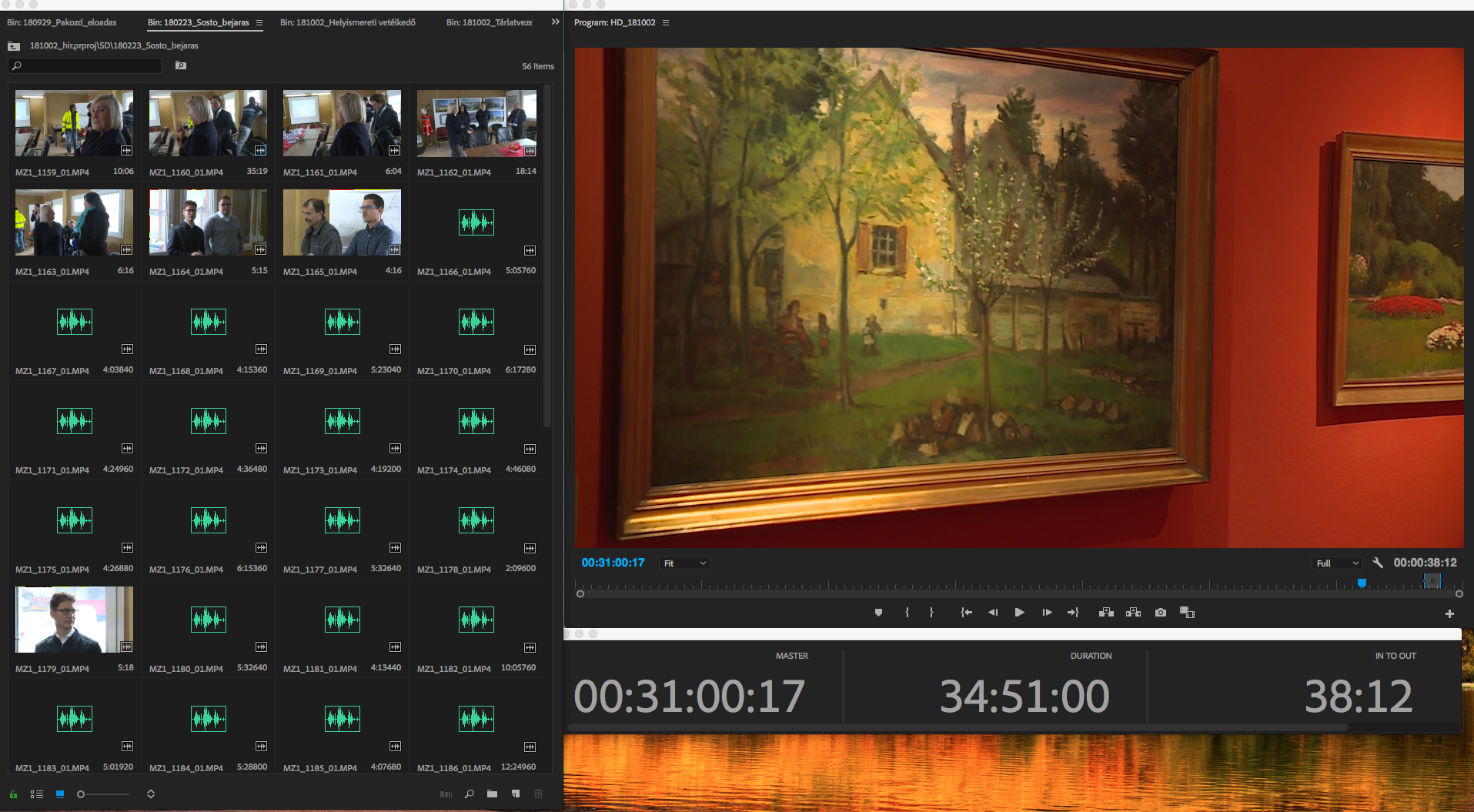1474x812 pixels.
Task: Switch to the Bin: 180929_Pakozd_eloadas tab
Action: coord(62,22)
